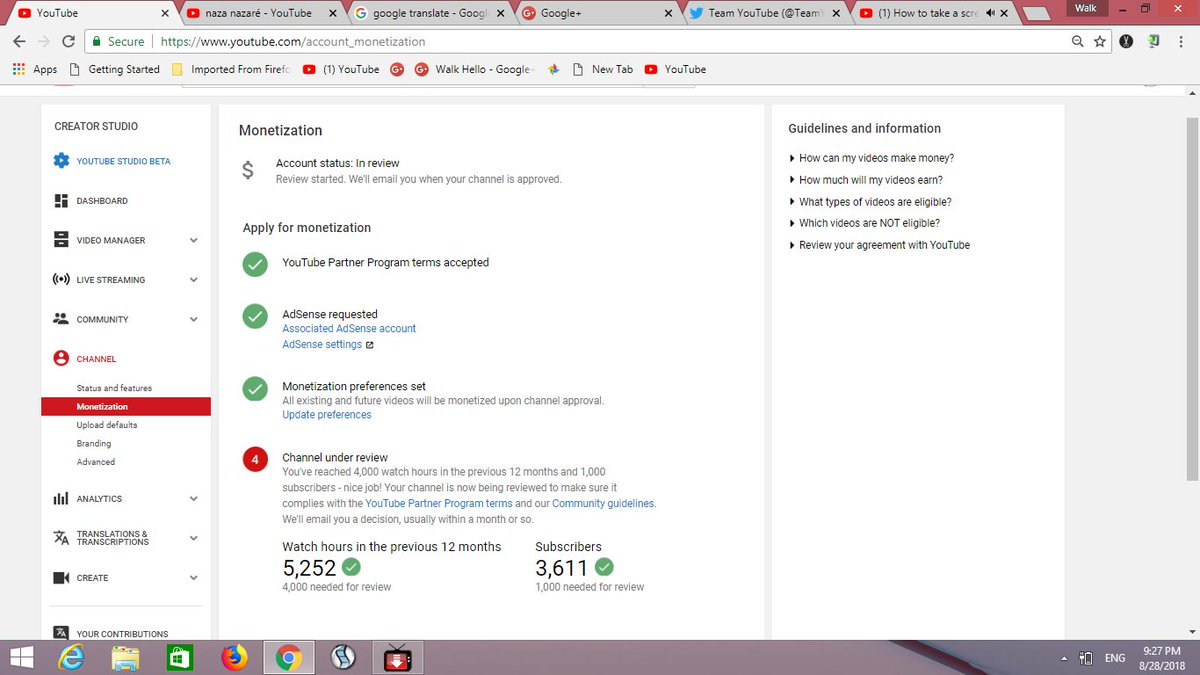The height and width of the screenshot is (675, 1200).
Task: Click ENG language indicator in tray
Action: [1114, 658]
